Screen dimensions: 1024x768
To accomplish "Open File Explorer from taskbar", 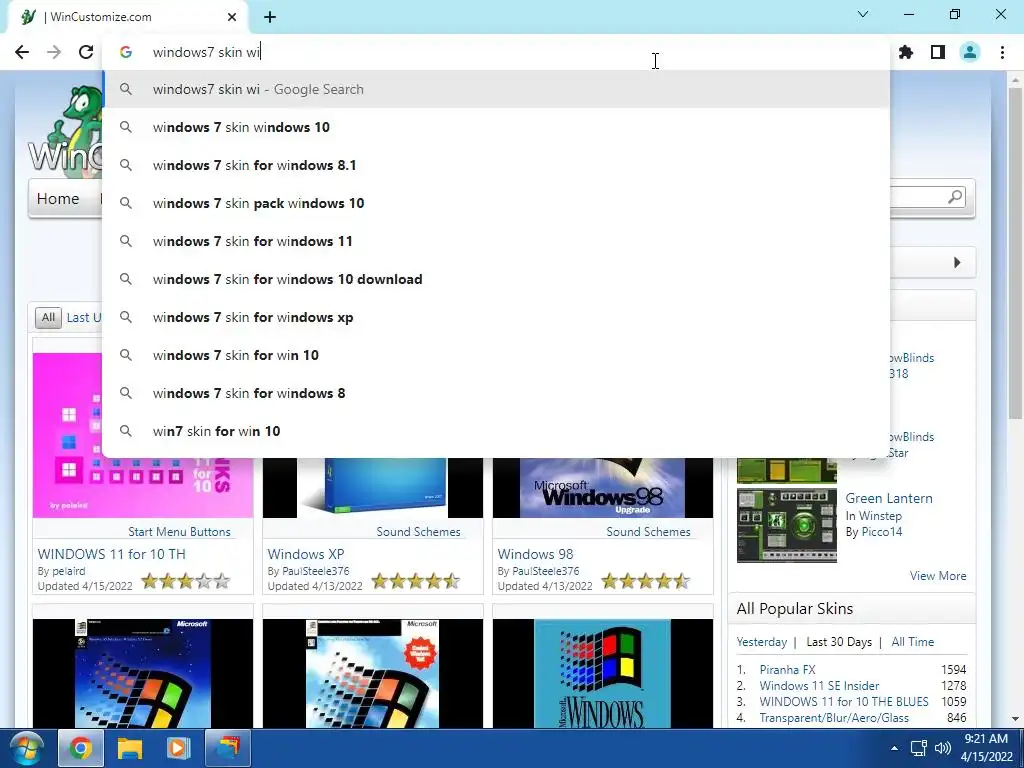I will pyautogui.click(x=129, y=748).
